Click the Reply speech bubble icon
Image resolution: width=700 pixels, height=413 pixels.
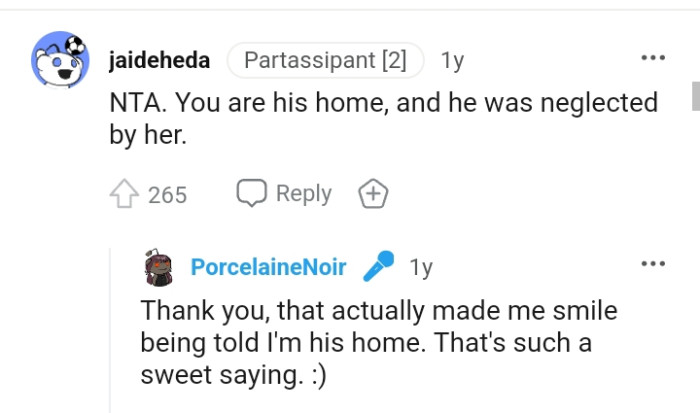[249, 193]
